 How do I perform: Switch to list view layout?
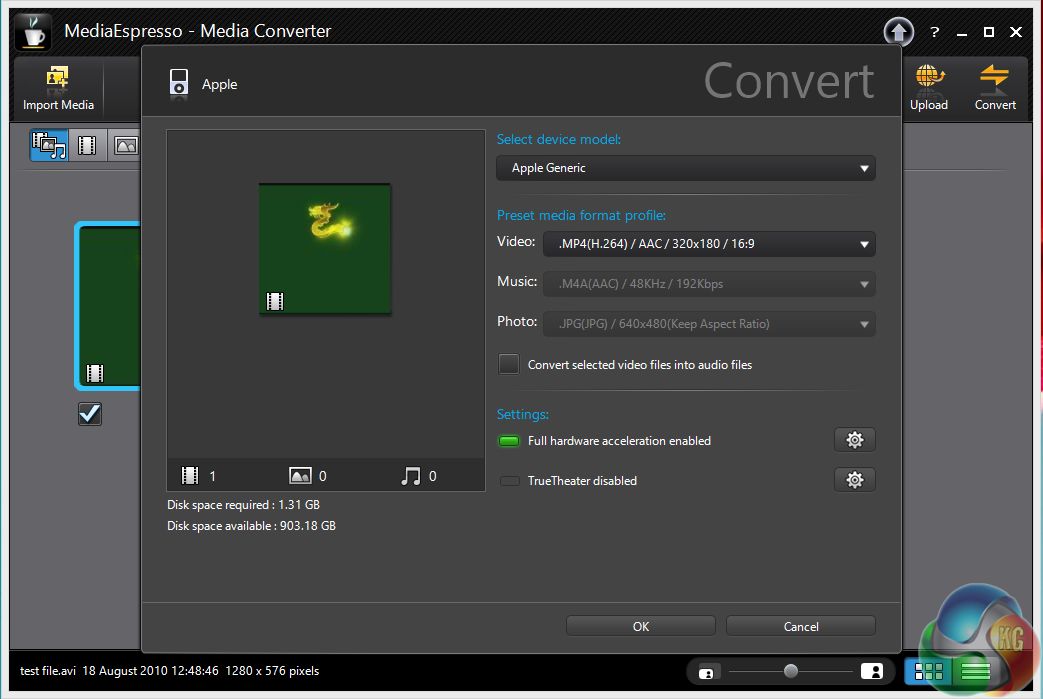976,671
